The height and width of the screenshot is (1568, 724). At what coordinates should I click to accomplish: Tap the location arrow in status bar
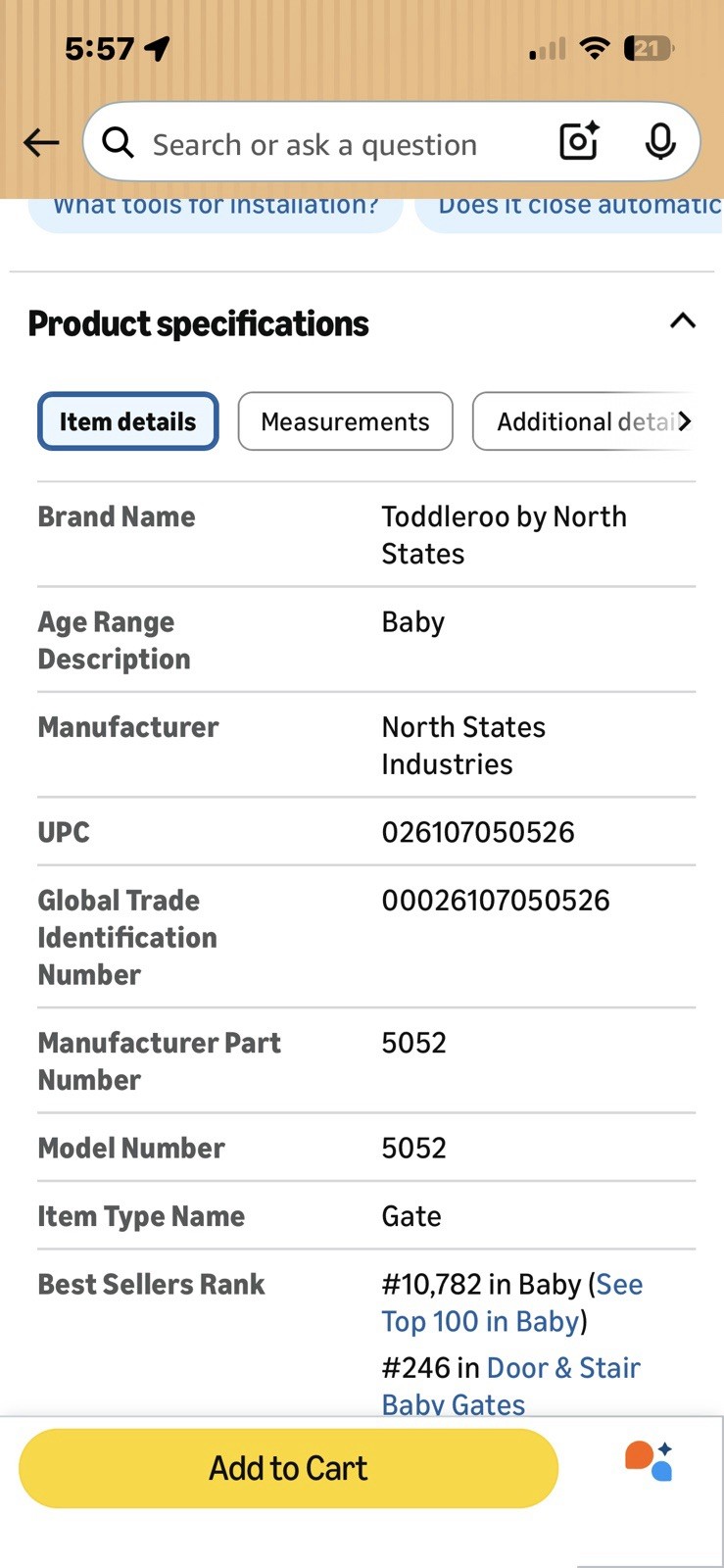pos(157,48)
